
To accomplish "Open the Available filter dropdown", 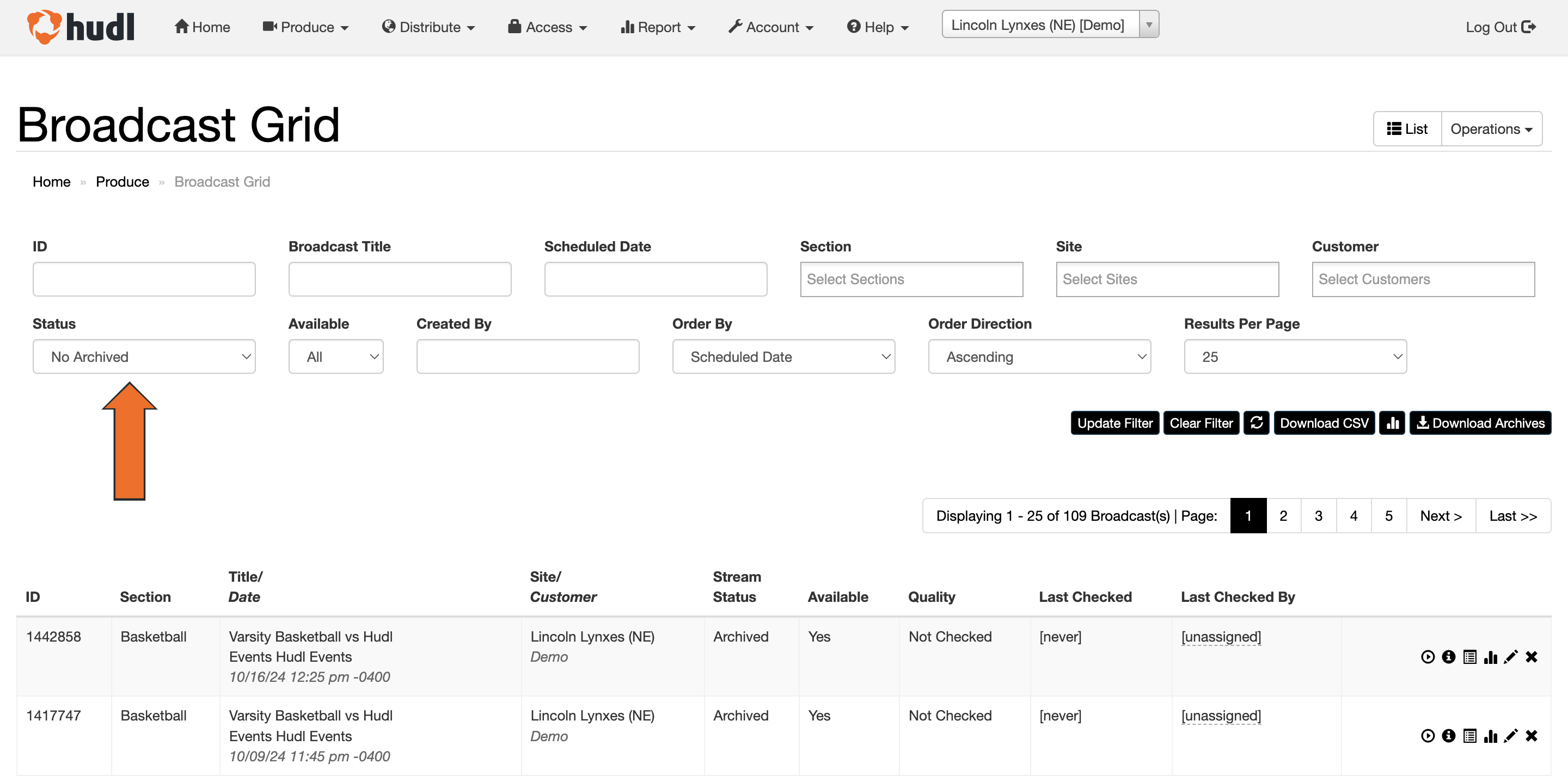I will coord(335,356).
